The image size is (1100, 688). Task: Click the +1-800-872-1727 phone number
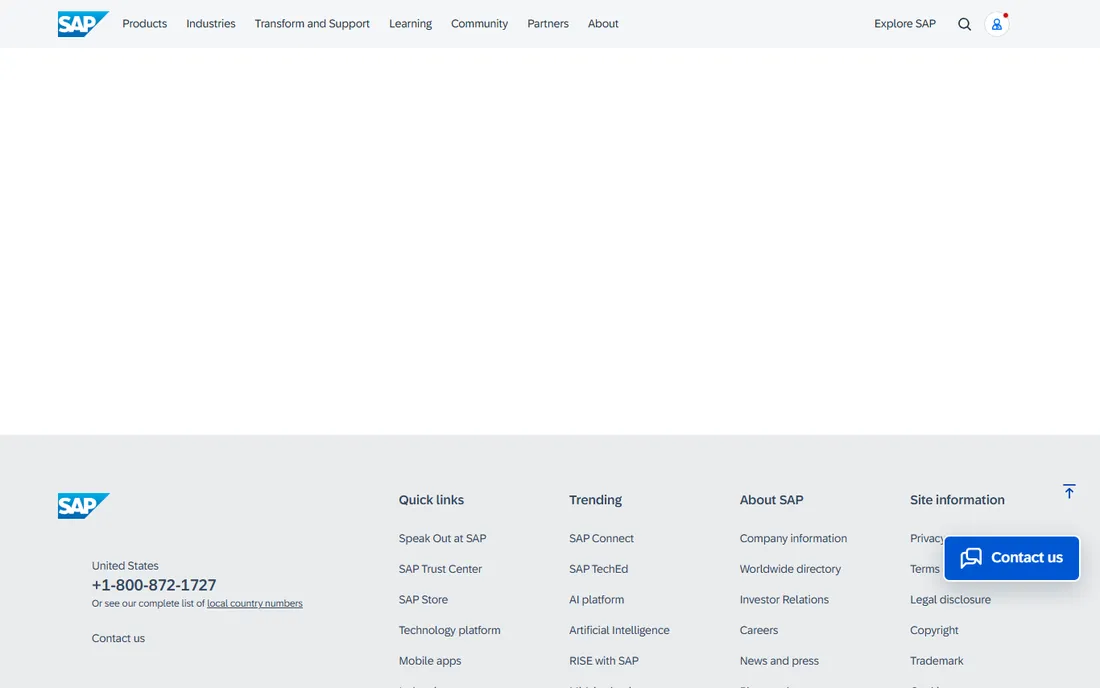point(154,585)
